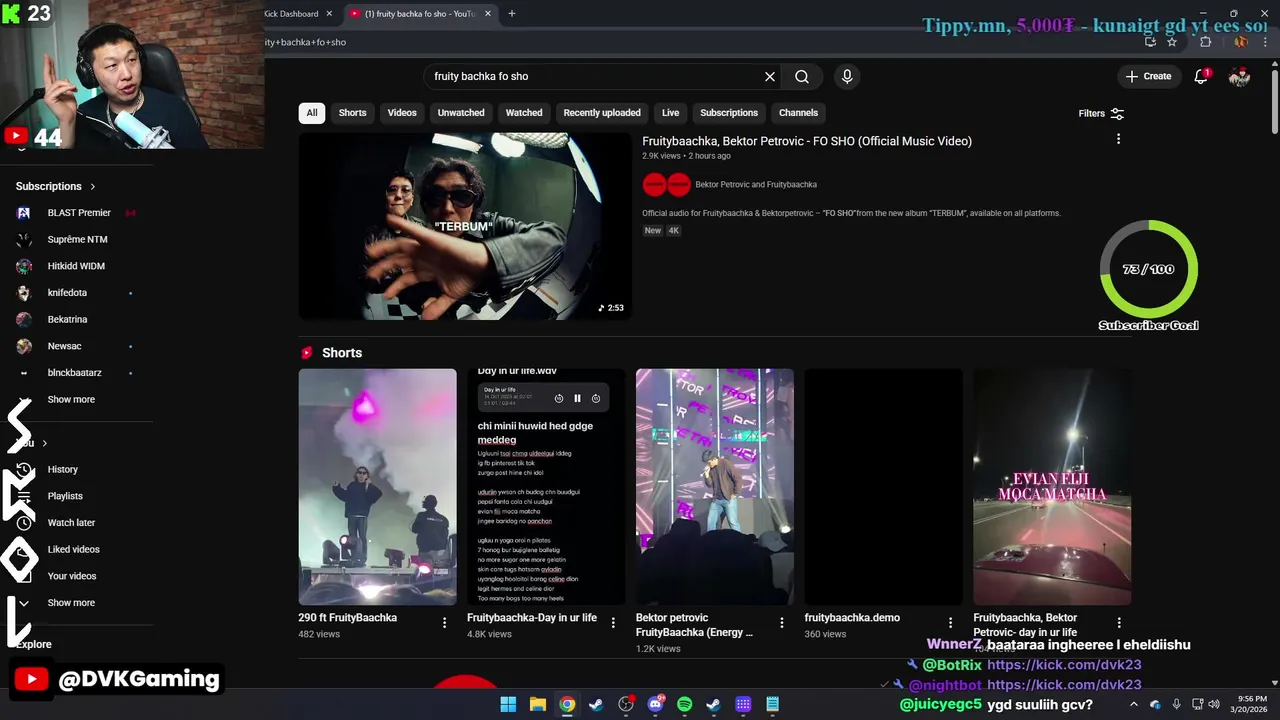The height and width of the screenshot is (720, 1280).
Task: Open Bektor Petrovic and Fruitybaachka channel link
Action: click(x=756, y=184)
